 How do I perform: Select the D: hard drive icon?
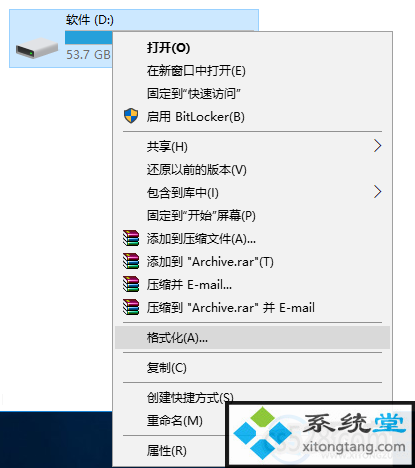pos(37,49)
